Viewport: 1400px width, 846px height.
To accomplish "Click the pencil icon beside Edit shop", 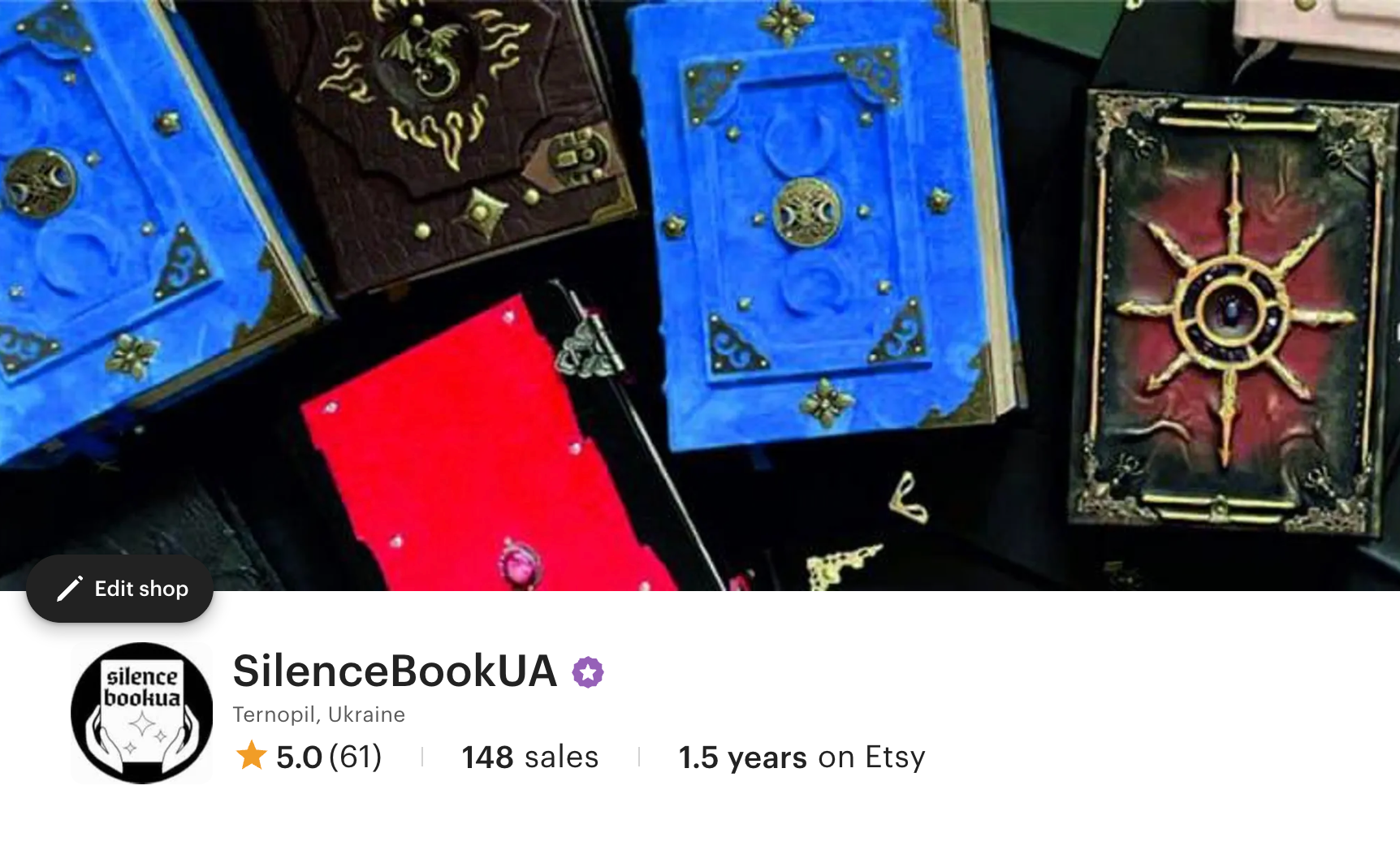I will pos(70,589).
